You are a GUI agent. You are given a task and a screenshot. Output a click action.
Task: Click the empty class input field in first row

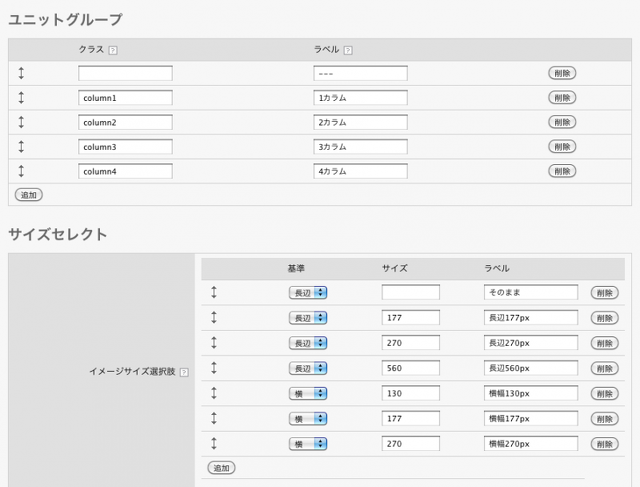point(125,74)
